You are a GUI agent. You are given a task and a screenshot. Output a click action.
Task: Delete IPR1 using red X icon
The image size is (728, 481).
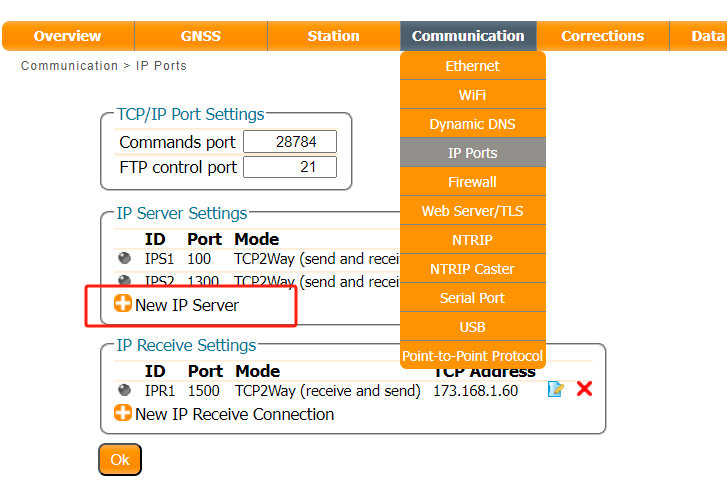584,389
